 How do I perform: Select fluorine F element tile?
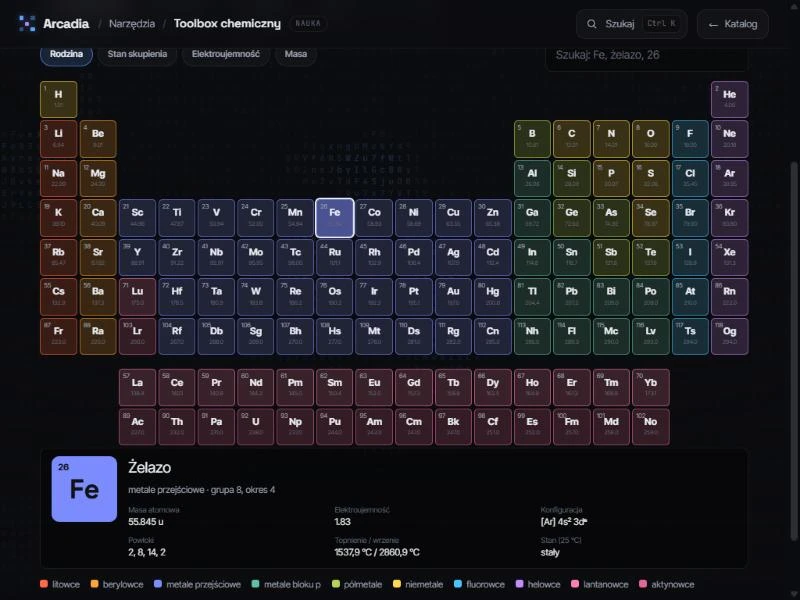pos(690,139)
